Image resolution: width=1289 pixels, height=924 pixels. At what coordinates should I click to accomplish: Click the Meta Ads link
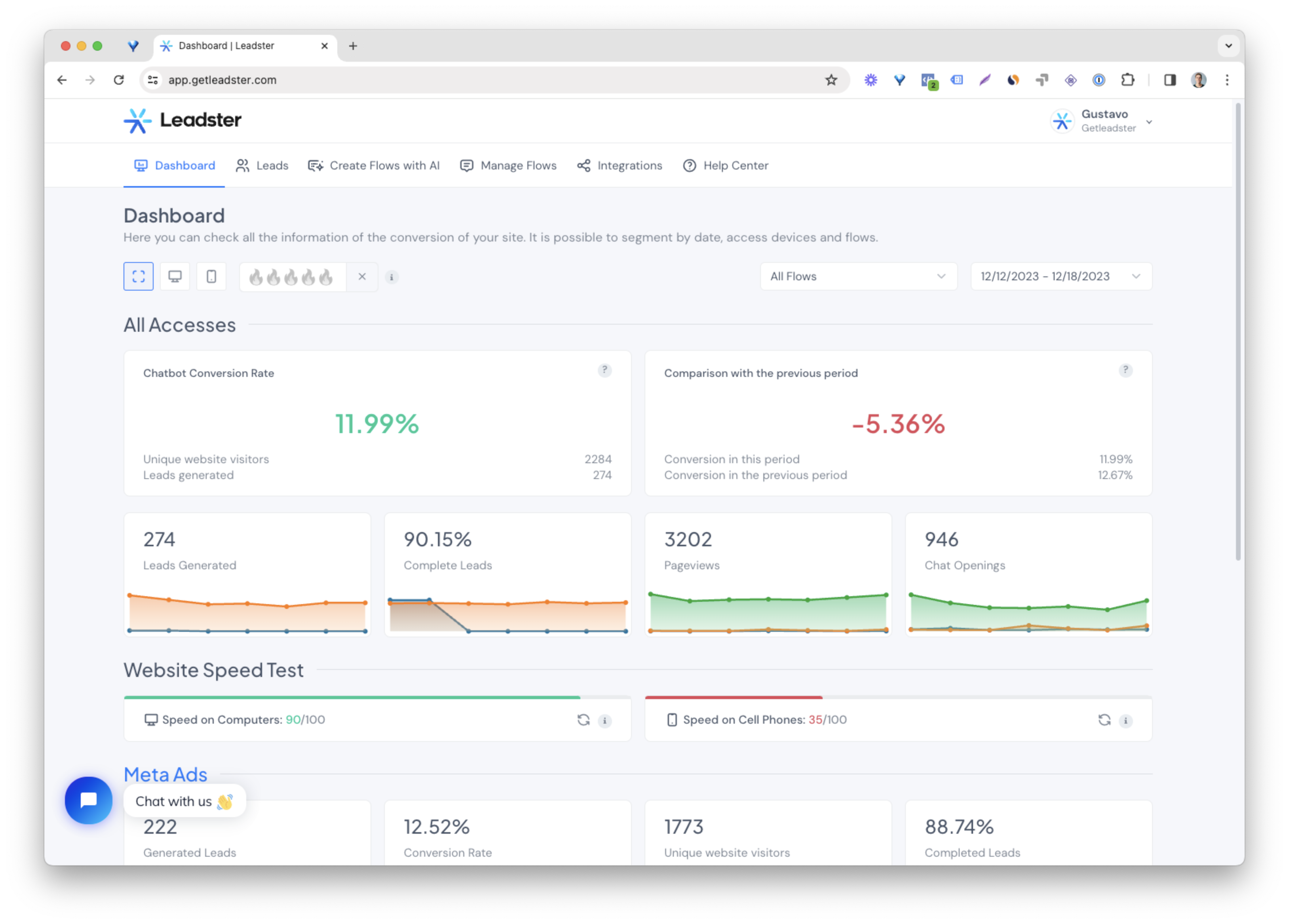(165, 774)
